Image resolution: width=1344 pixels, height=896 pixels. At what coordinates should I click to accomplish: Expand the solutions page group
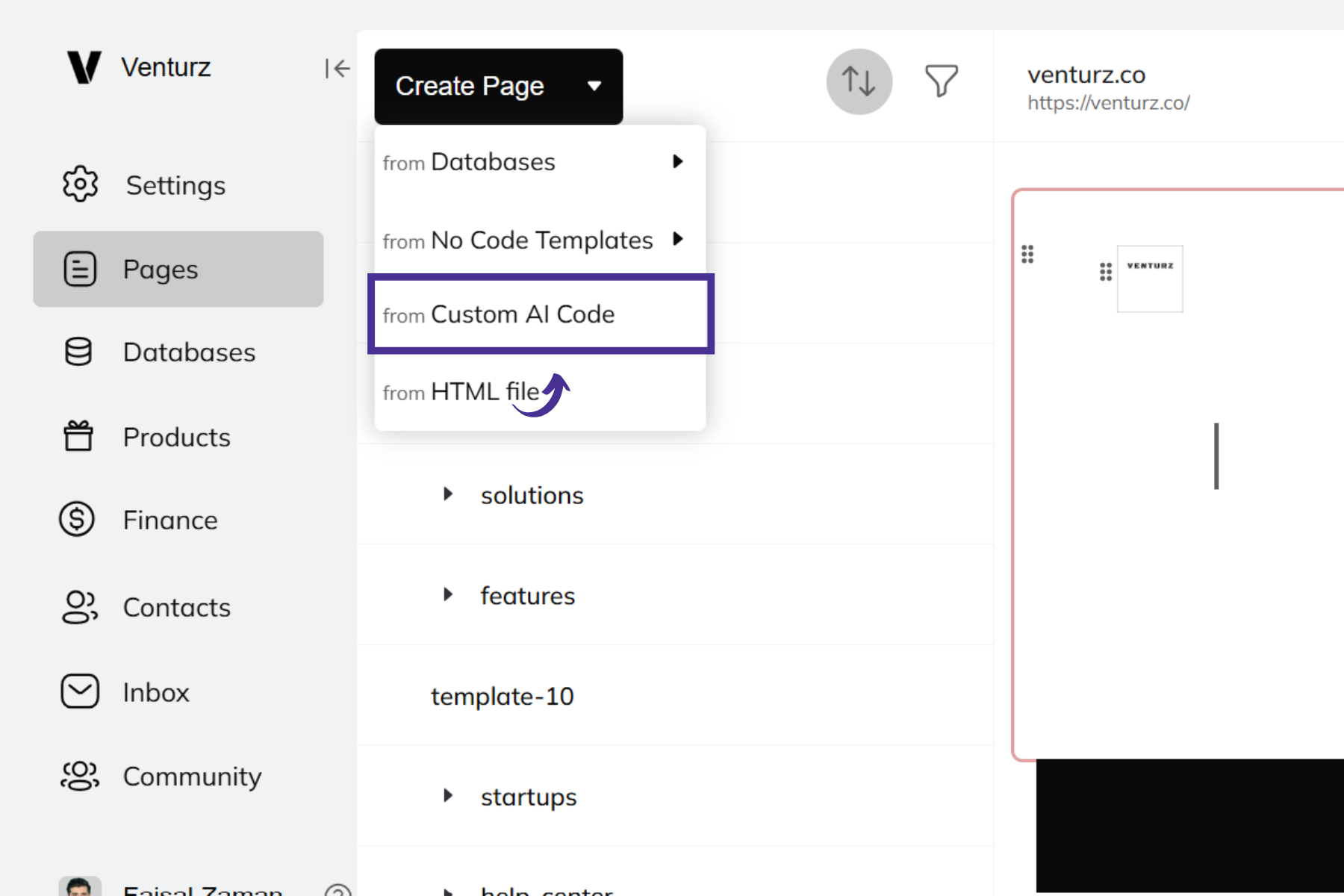pos(447,494)
